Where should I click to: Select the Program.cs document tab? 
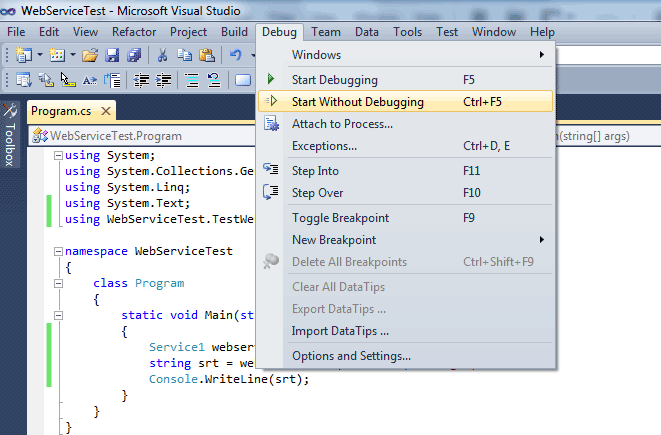coord(61,111)
